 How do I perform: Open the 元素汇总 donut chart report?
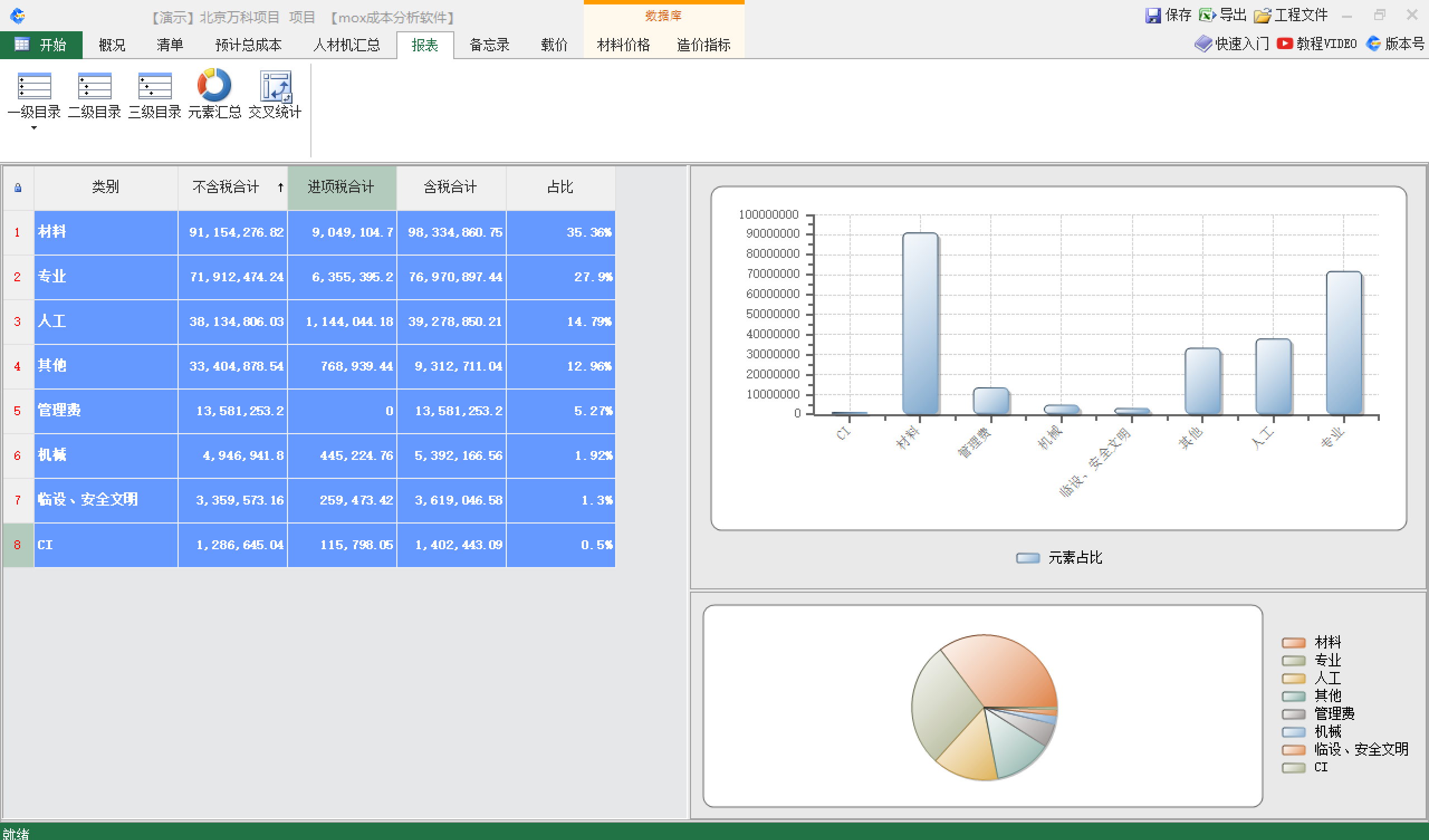pyautogui.click(x=214, y=85)
